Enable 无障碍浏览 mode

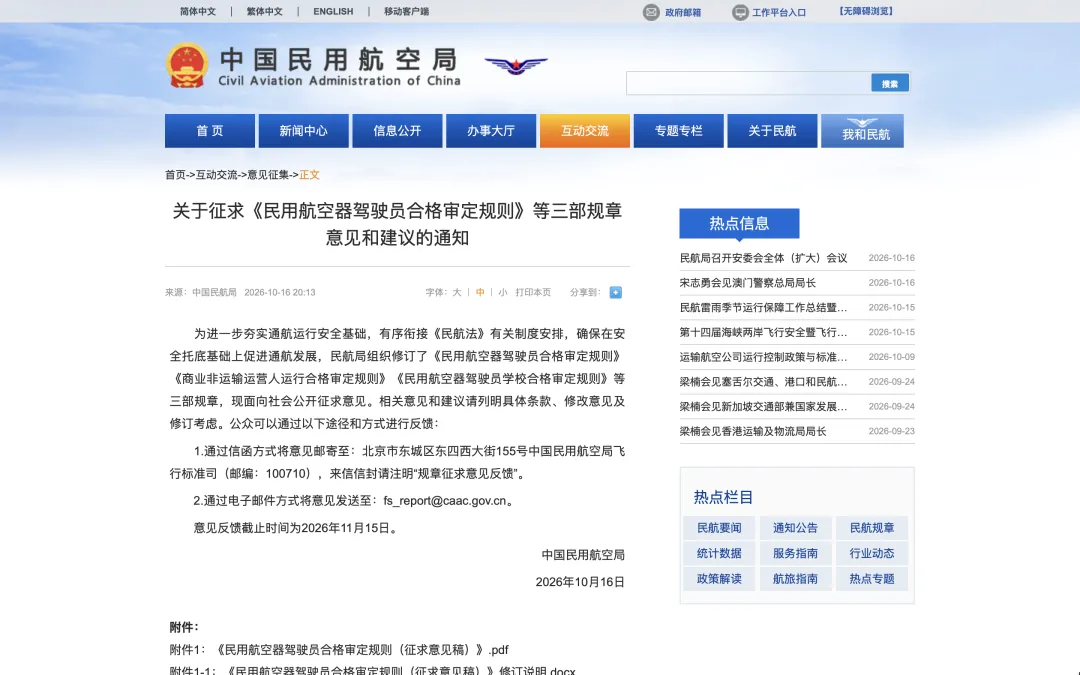[x=866, y=12]
